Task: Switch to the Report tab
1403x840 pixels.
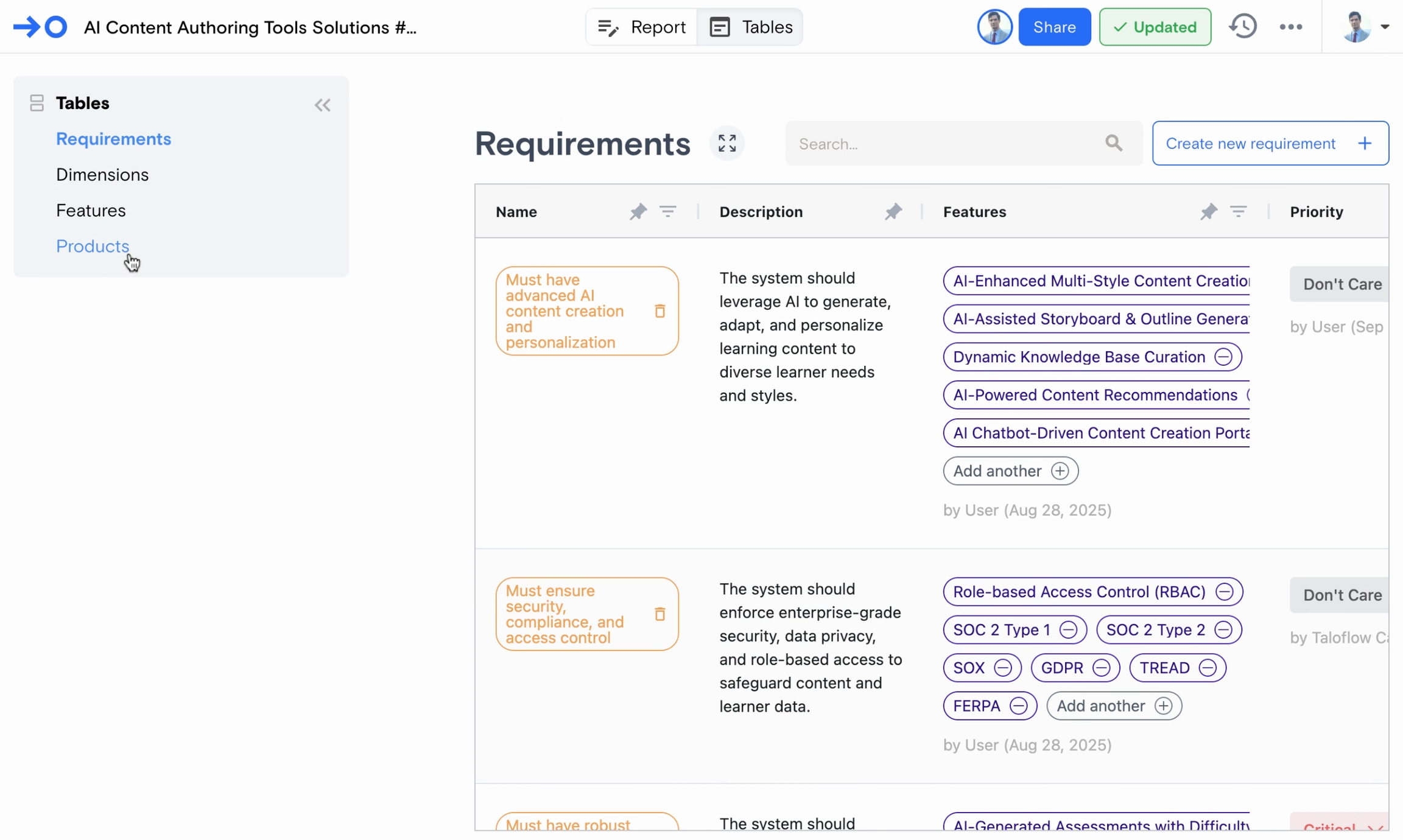Action: coord(641,27)
